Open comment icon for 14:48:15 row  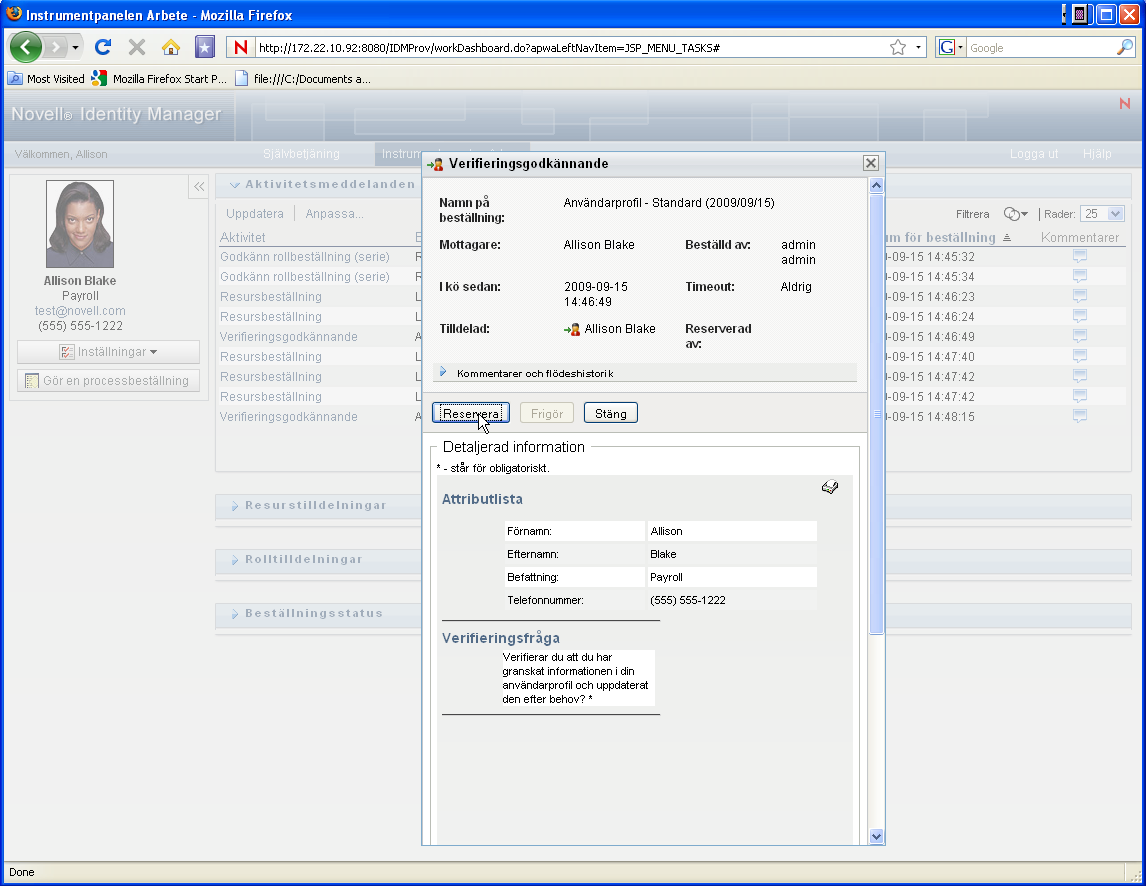click(x=1079, y=416)
